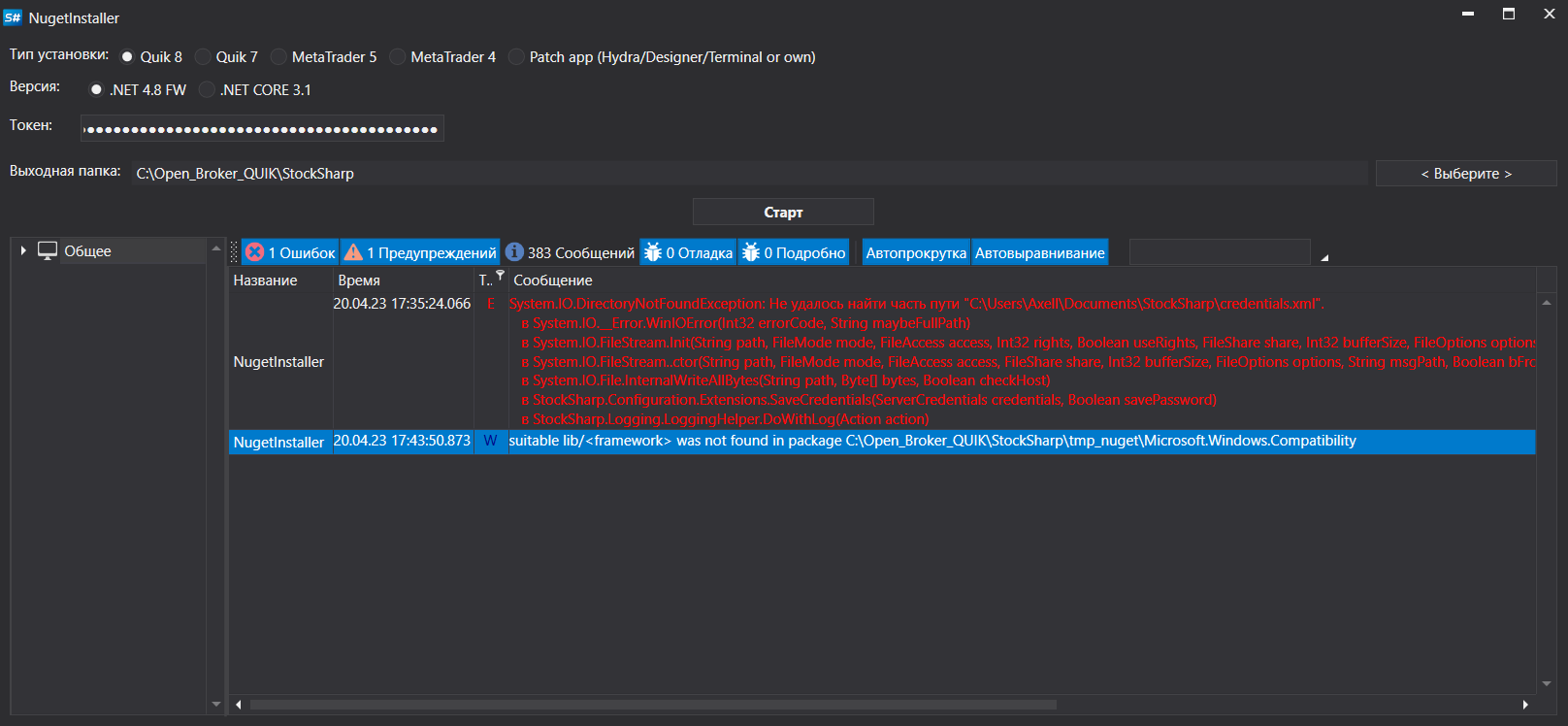Toggle the warnings filter triangle icon

pyautogui.click(x=353, y=252)
